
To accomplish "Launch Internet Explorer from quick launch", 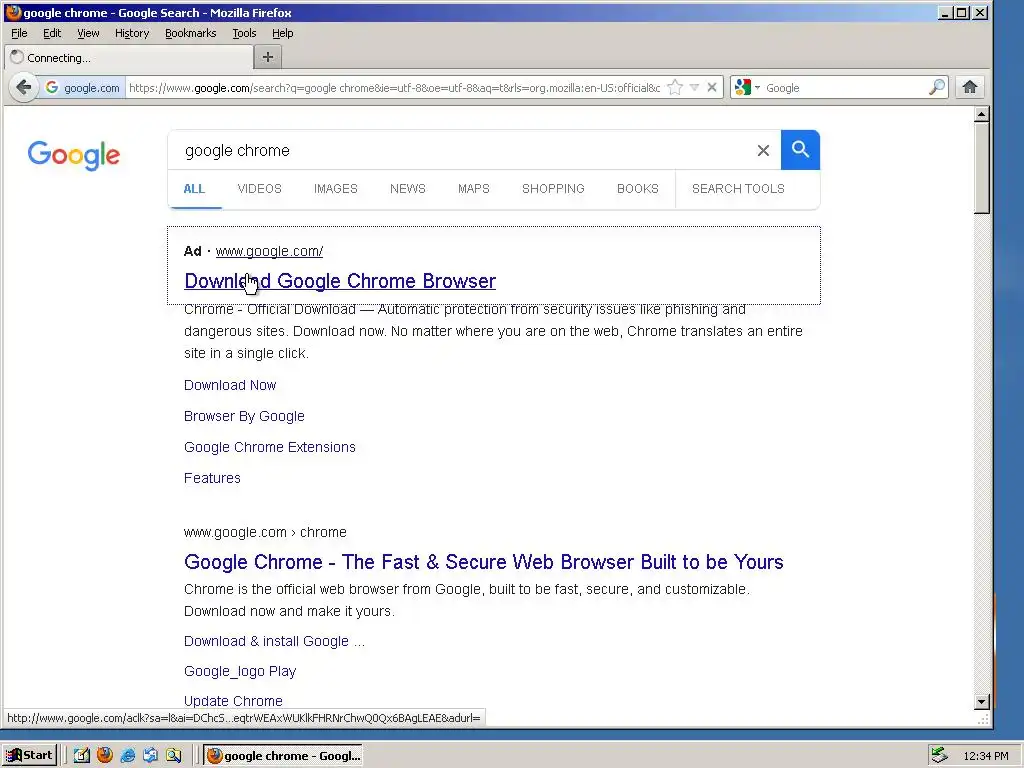I will 127,755.
